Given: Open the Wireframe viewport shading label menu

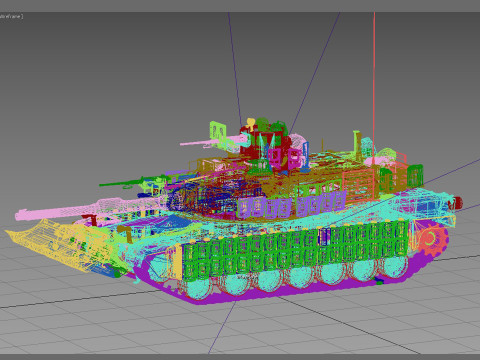Looking at the screenshot, I should pos(11,16).
